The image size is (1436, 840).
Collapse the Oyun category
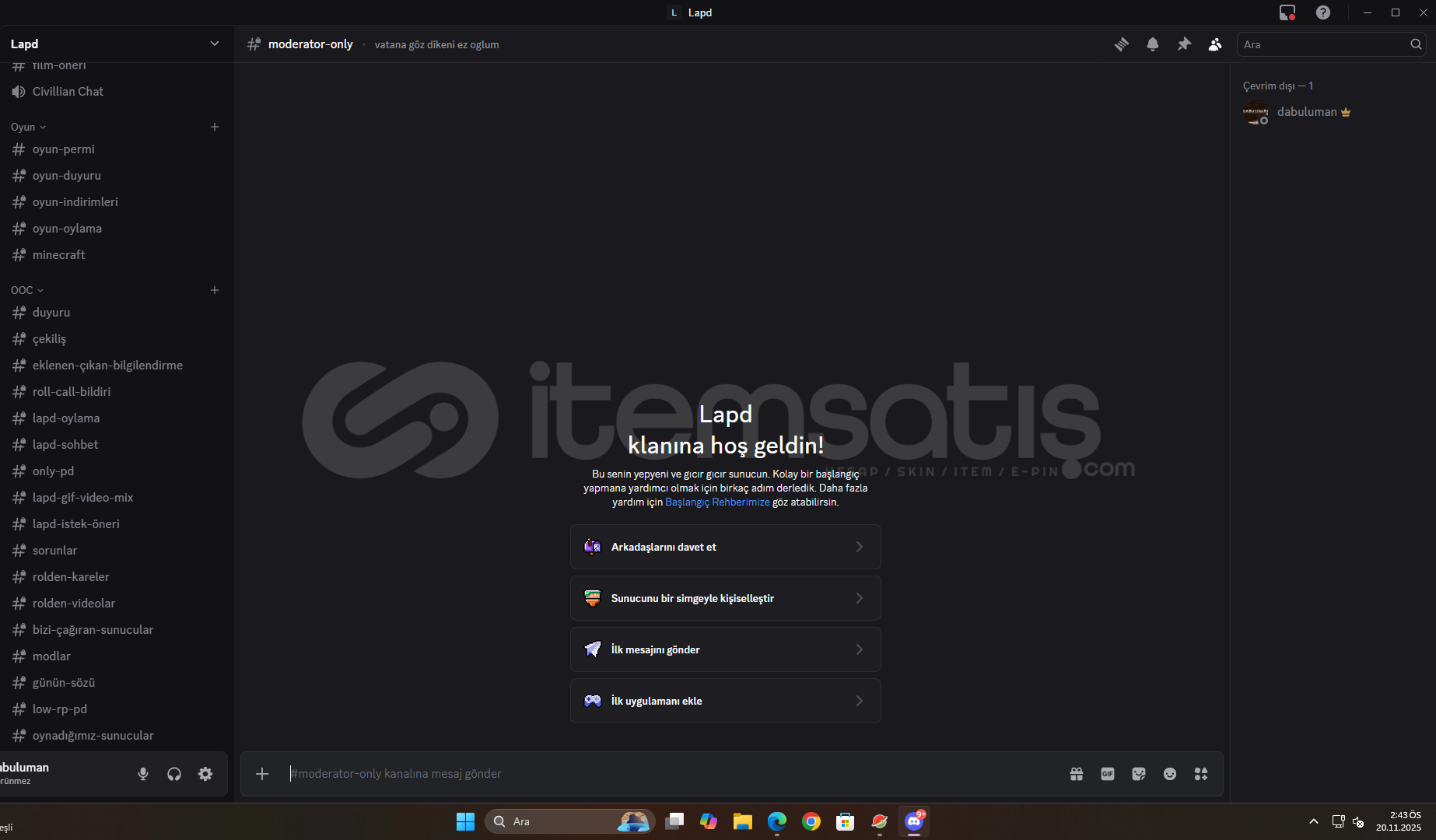pos(28,127)
